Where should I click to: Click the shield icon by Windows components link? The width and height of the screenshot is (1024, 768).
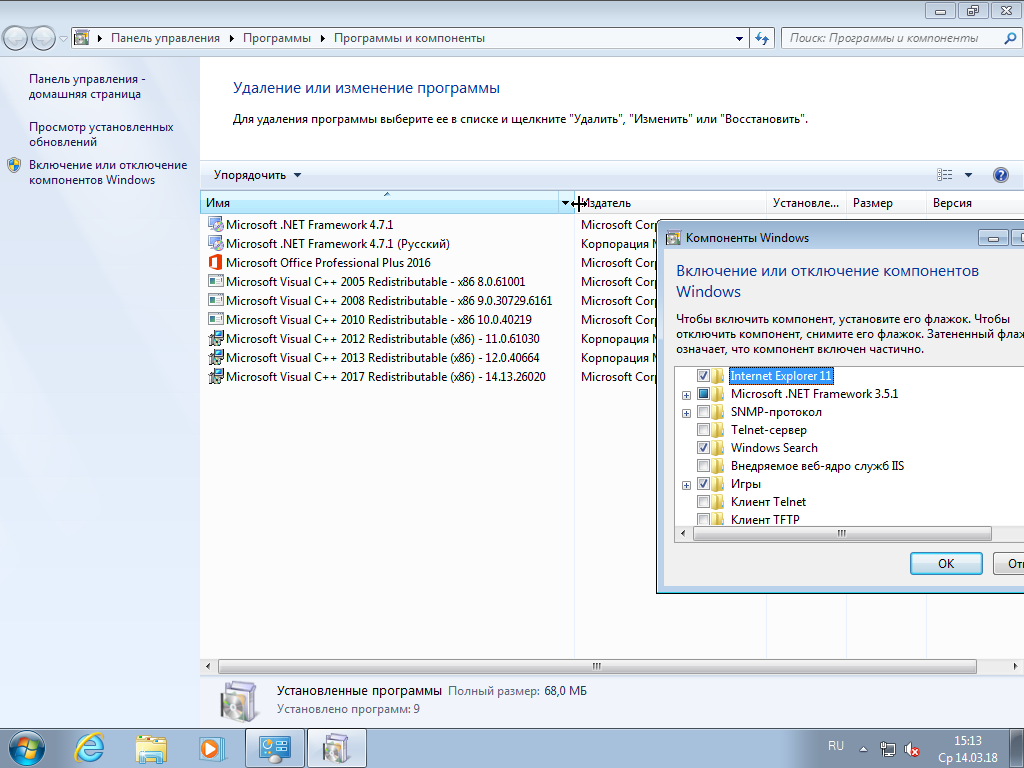click(14, 165)
